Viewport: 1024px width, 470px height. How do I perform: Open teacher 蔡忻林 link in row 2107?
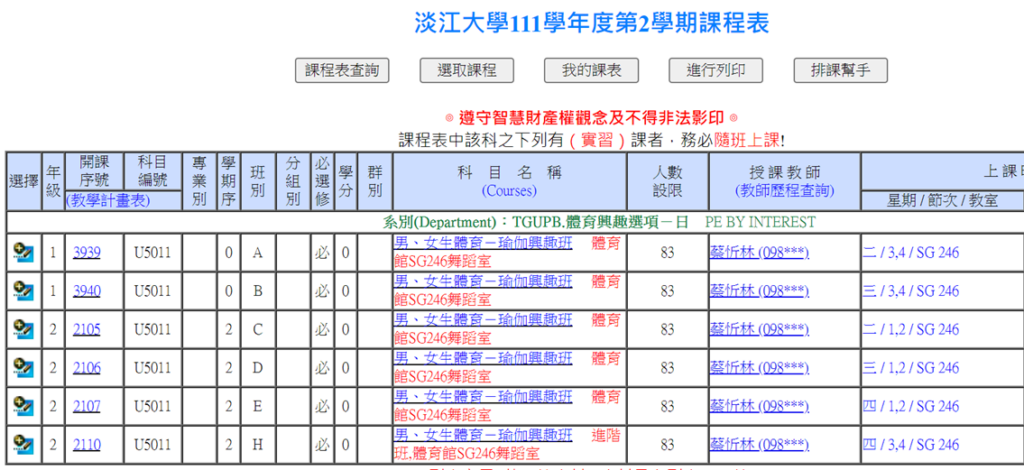[760, 407]
